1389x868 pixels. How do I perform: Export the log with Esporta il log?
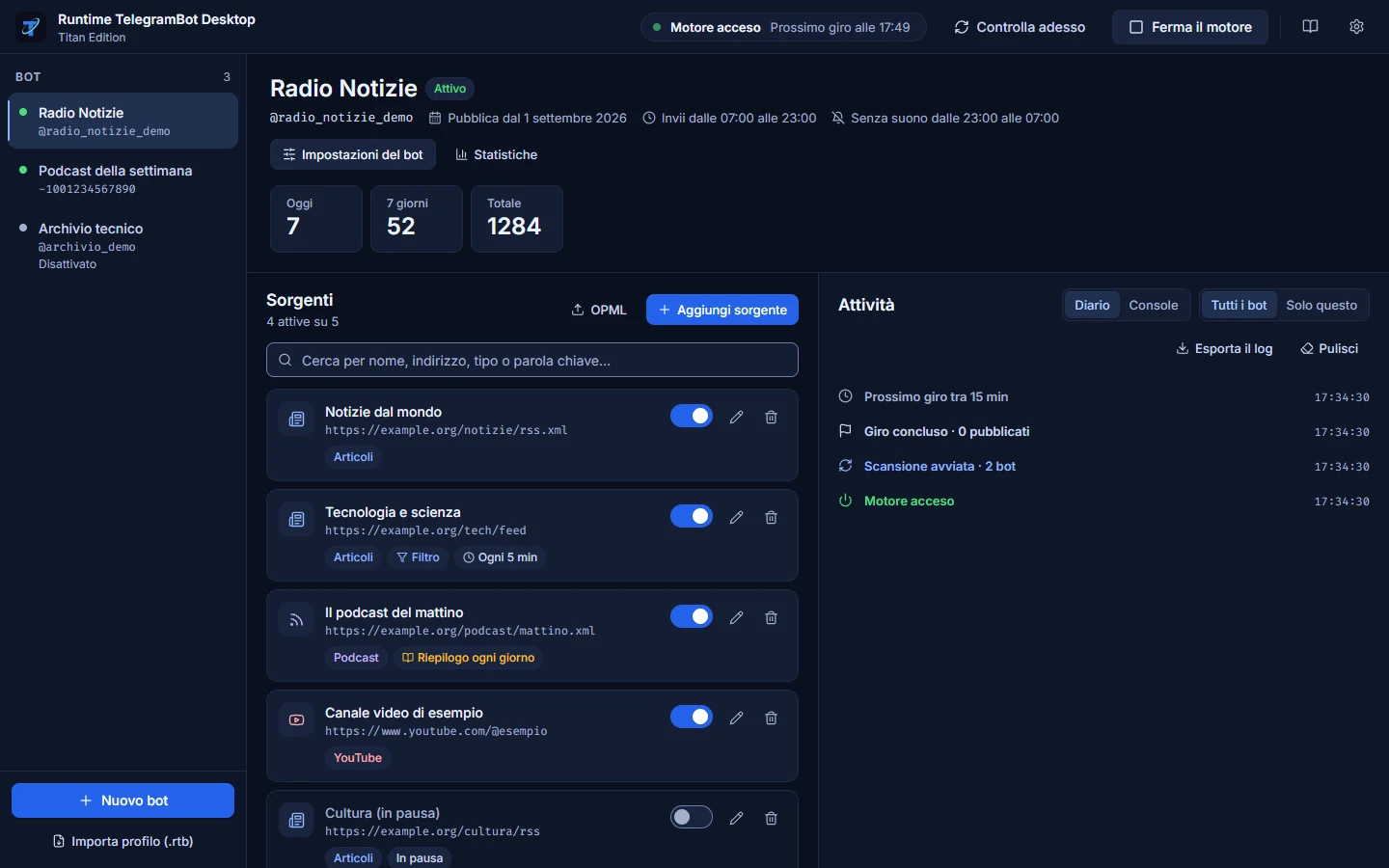tap(1224, 348)
